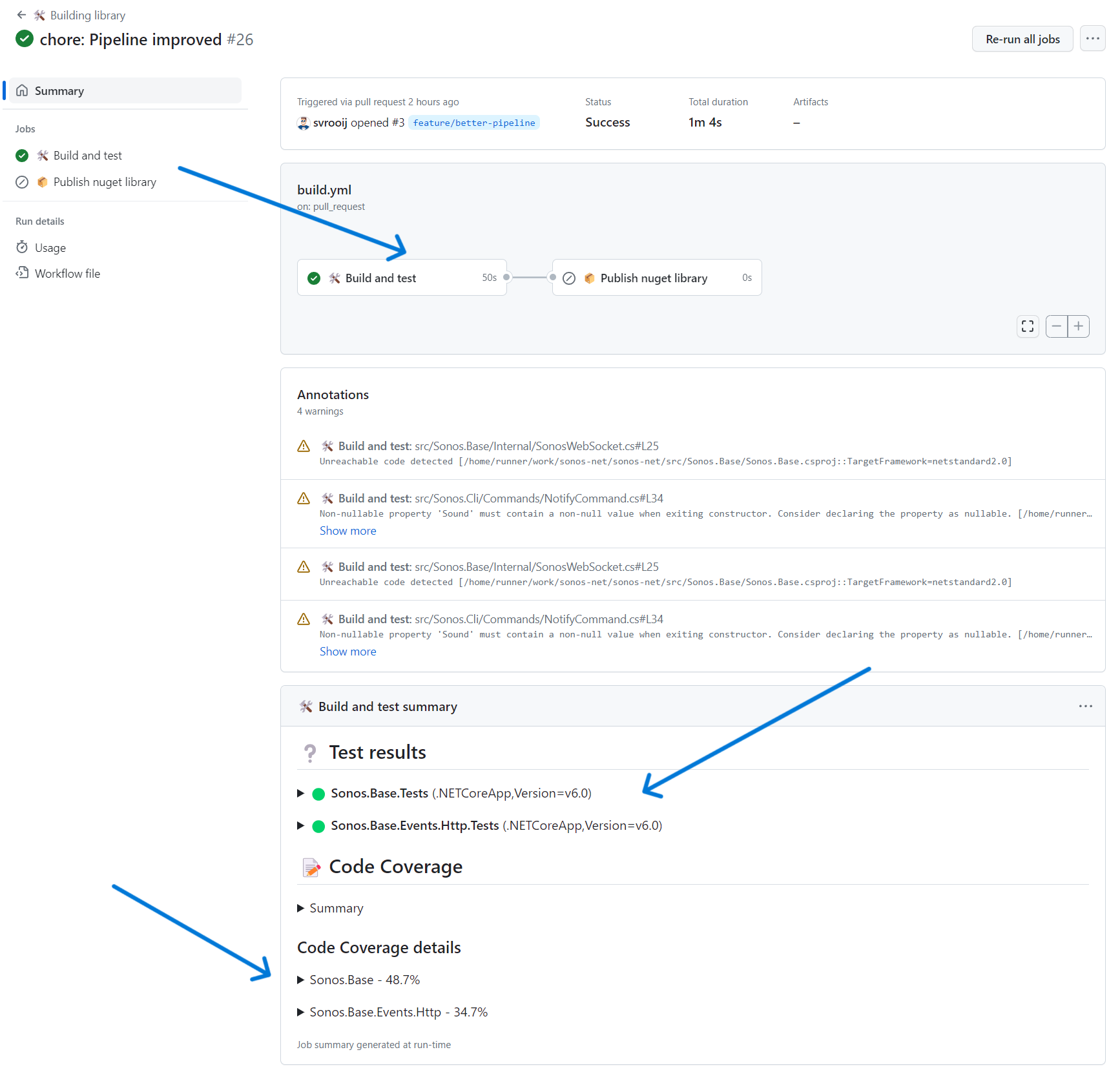Viewport: 1120px width, 1072px height.
Task: Expand Sonos.Base.Events.Http.Tests results
Action: [x=301, y=825]
